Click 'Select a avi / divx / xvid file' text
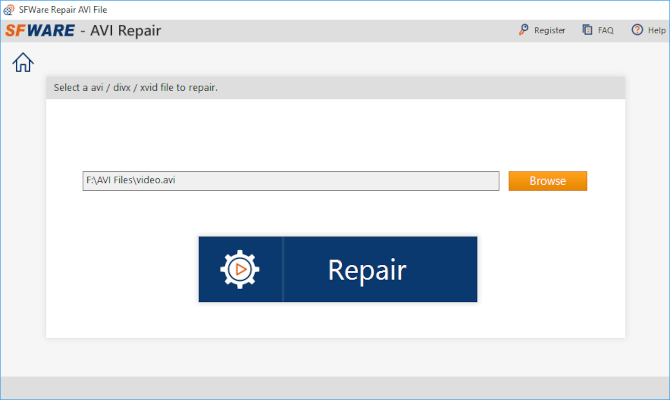The width and height of the screenshot is (670, 400). [135, 88]
